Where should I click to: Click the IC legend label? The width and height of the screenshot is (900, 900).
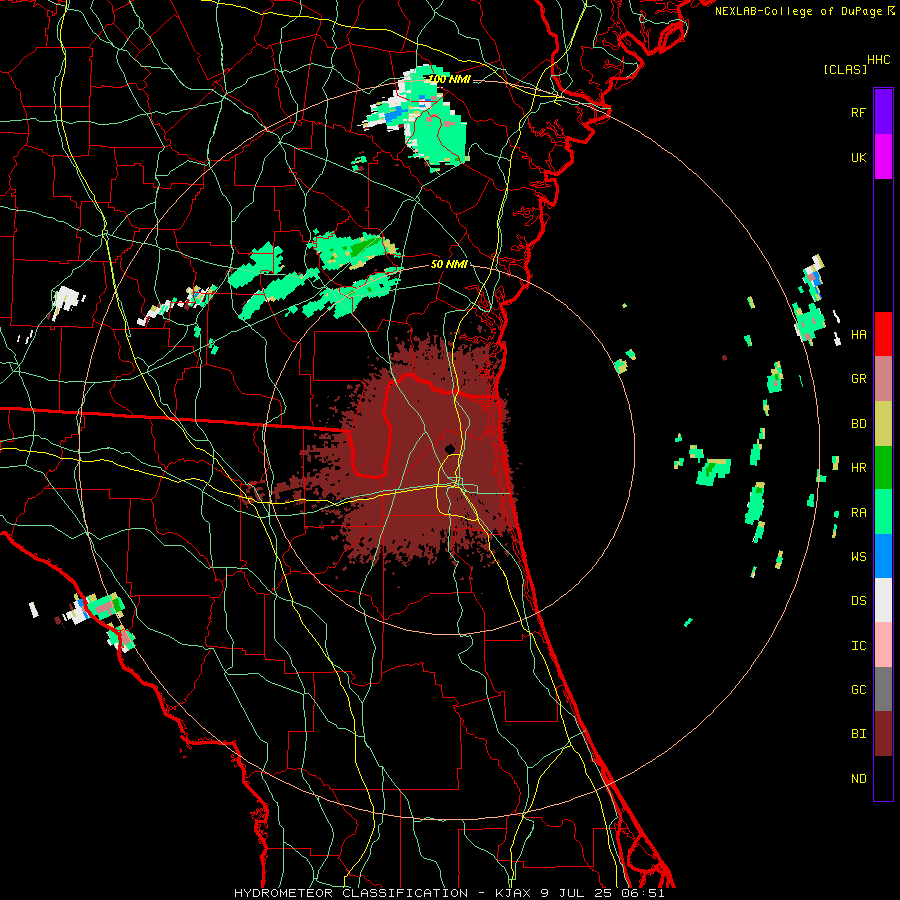coord(858,645)
